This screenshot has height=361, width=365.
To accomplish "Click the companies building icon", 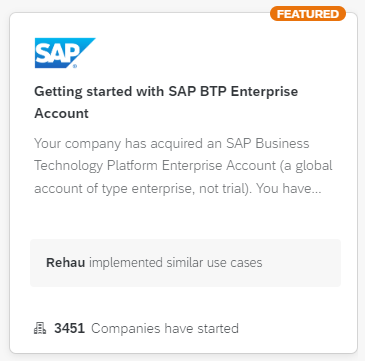I will 40,328.
